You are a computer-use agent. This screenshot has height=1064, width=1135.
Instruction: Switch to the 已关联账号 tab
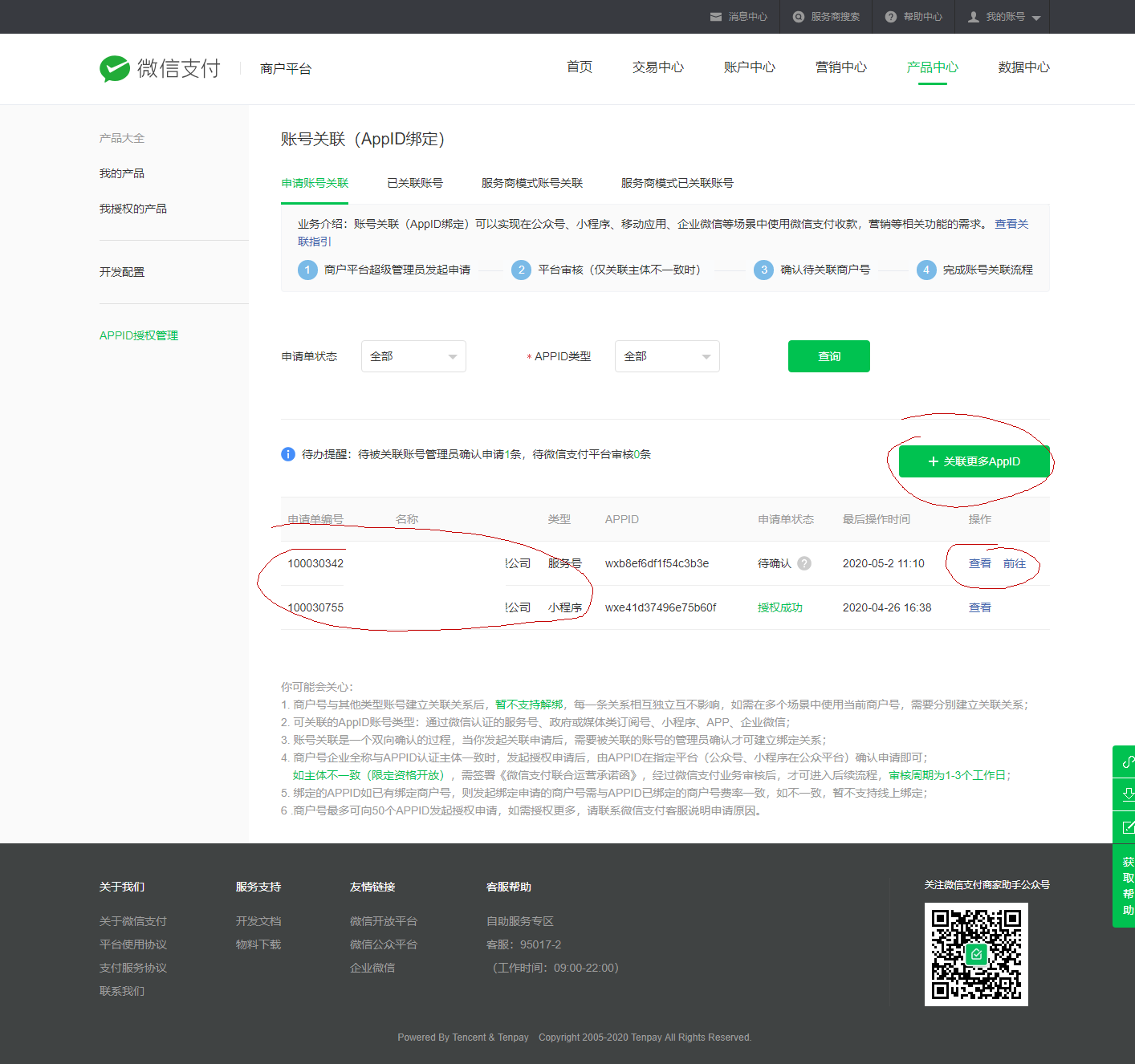415,183
